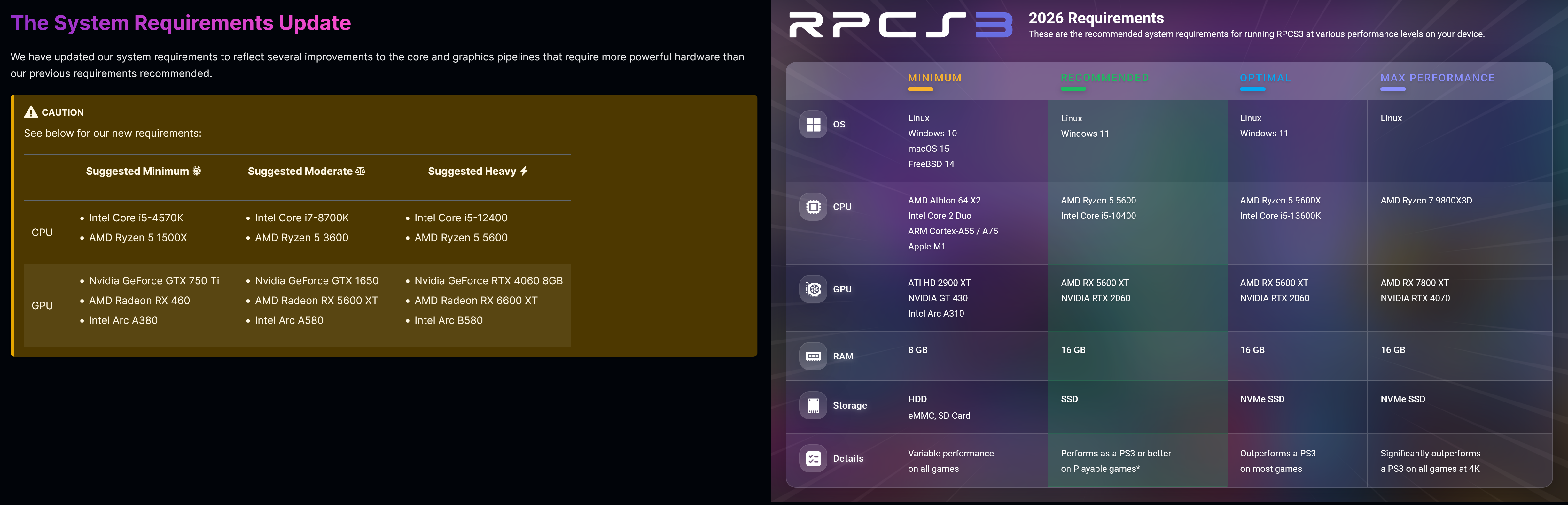Click the "See below for our new requirements:" line

tap(113, 133)
